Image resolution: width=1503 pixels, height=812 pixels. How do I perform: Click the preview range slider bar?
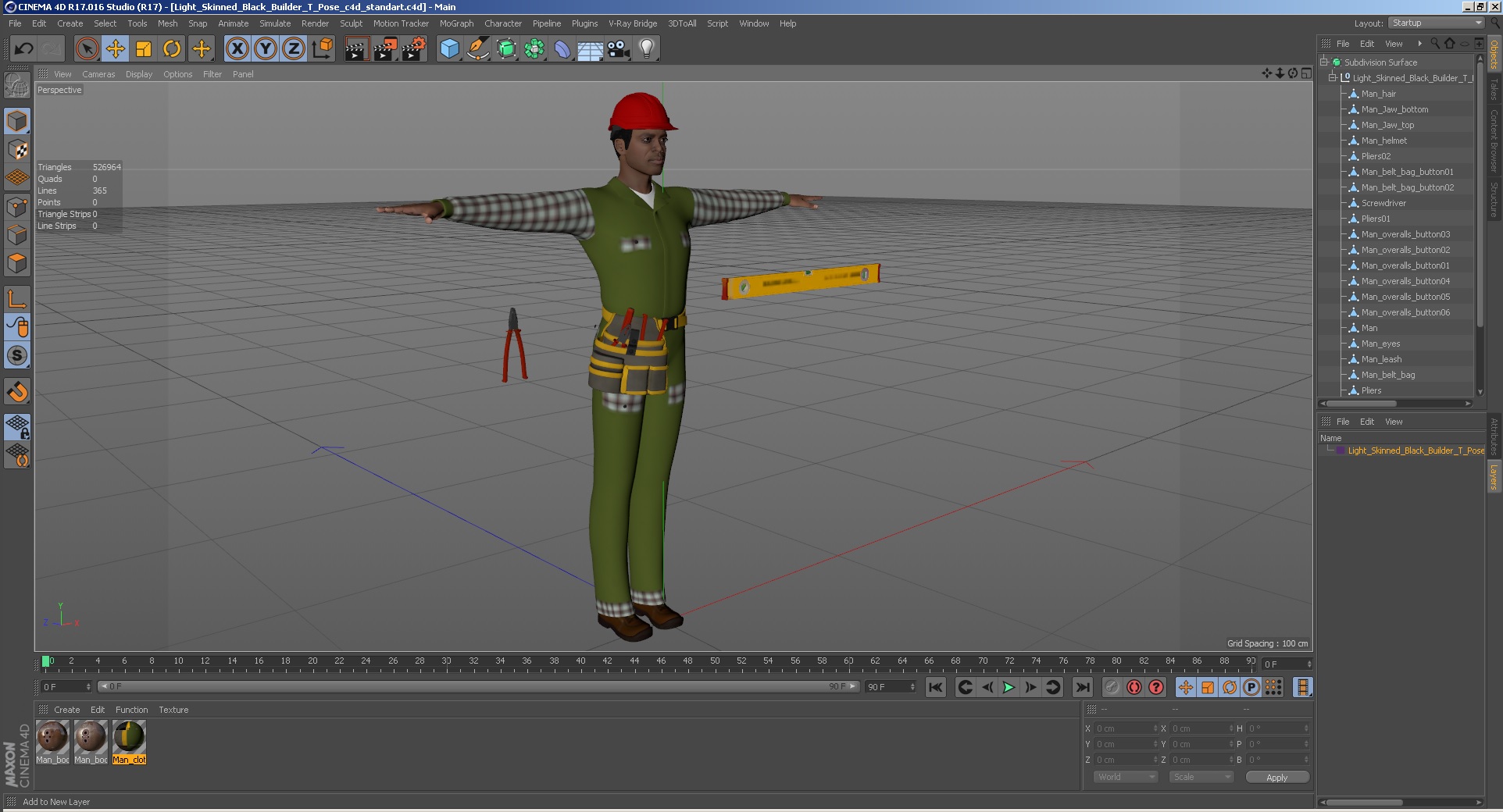coord(478,686)
